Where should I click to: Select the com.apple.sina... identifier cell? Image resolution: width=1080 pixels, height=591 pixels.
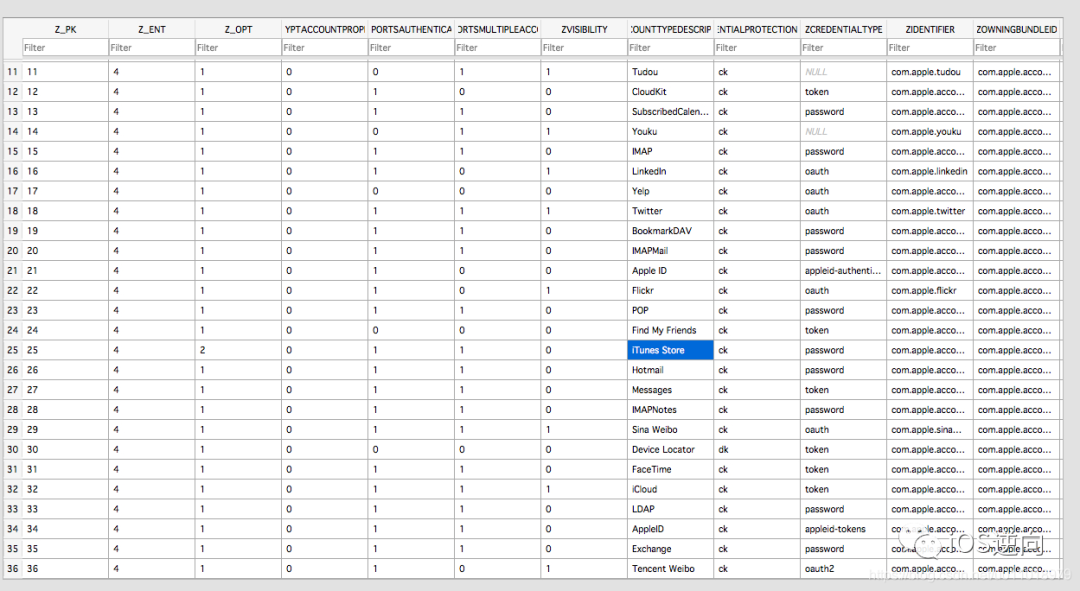click(930, 430)
